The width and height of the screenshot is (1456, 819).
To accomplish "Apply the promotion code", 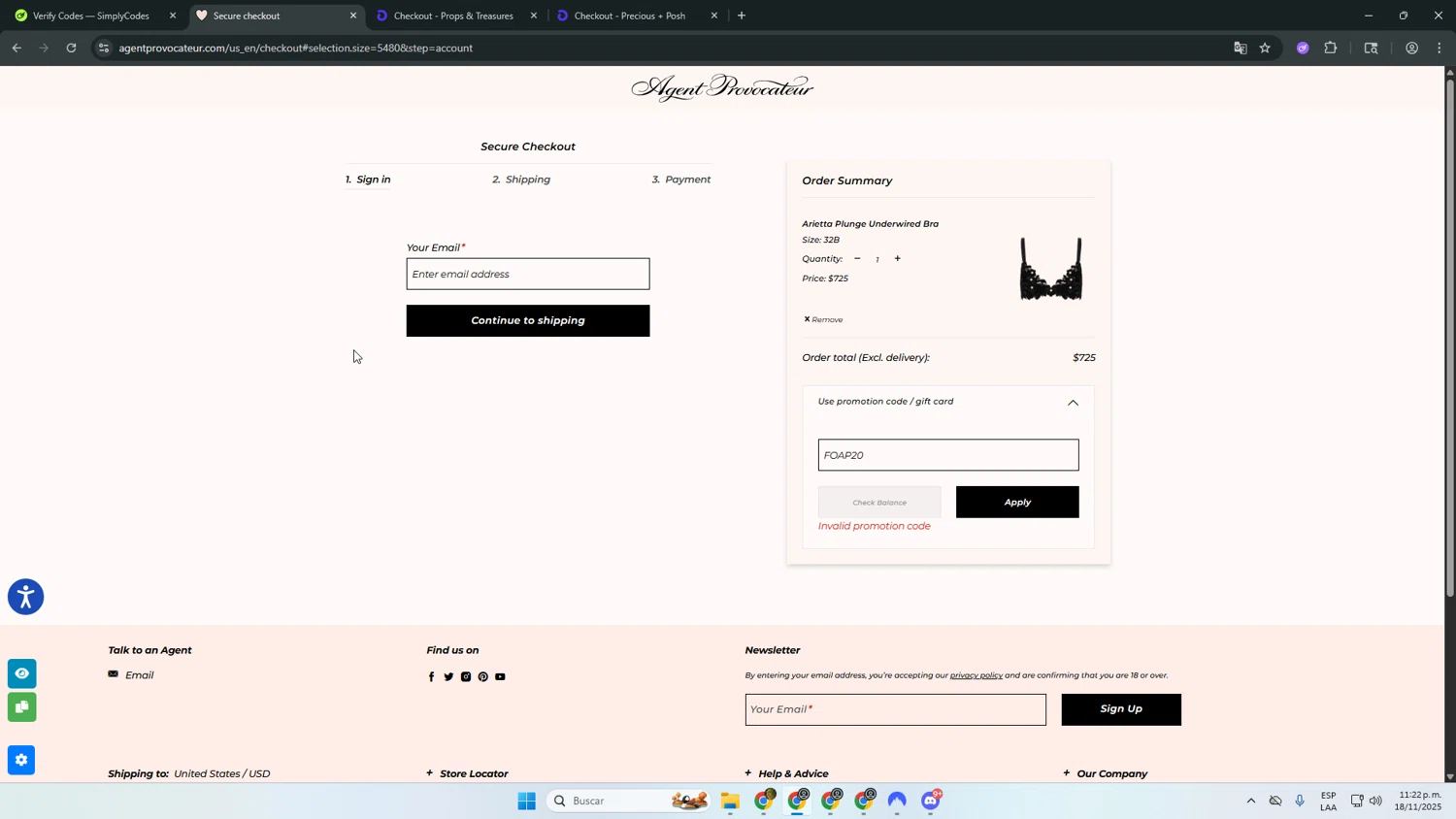I will click(x=1017, y=502).
